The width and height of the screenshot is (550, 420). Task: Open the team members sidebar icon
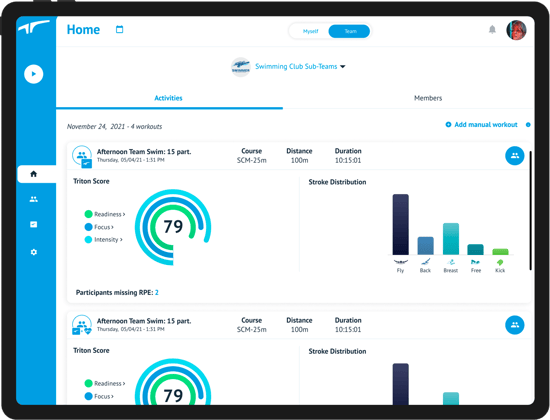pos(34,199)
